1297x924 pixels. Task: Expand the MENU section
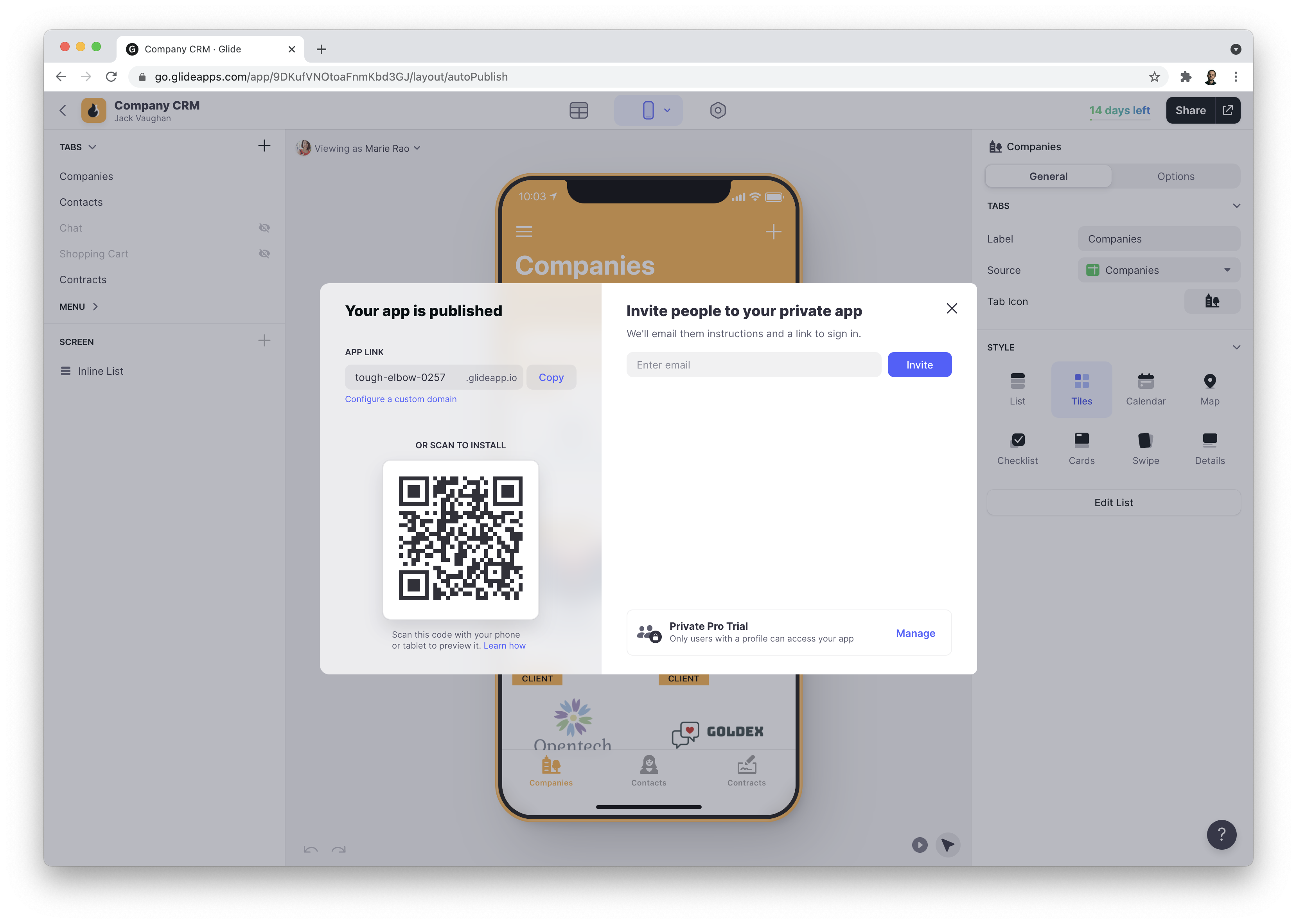tap(79, 307)
